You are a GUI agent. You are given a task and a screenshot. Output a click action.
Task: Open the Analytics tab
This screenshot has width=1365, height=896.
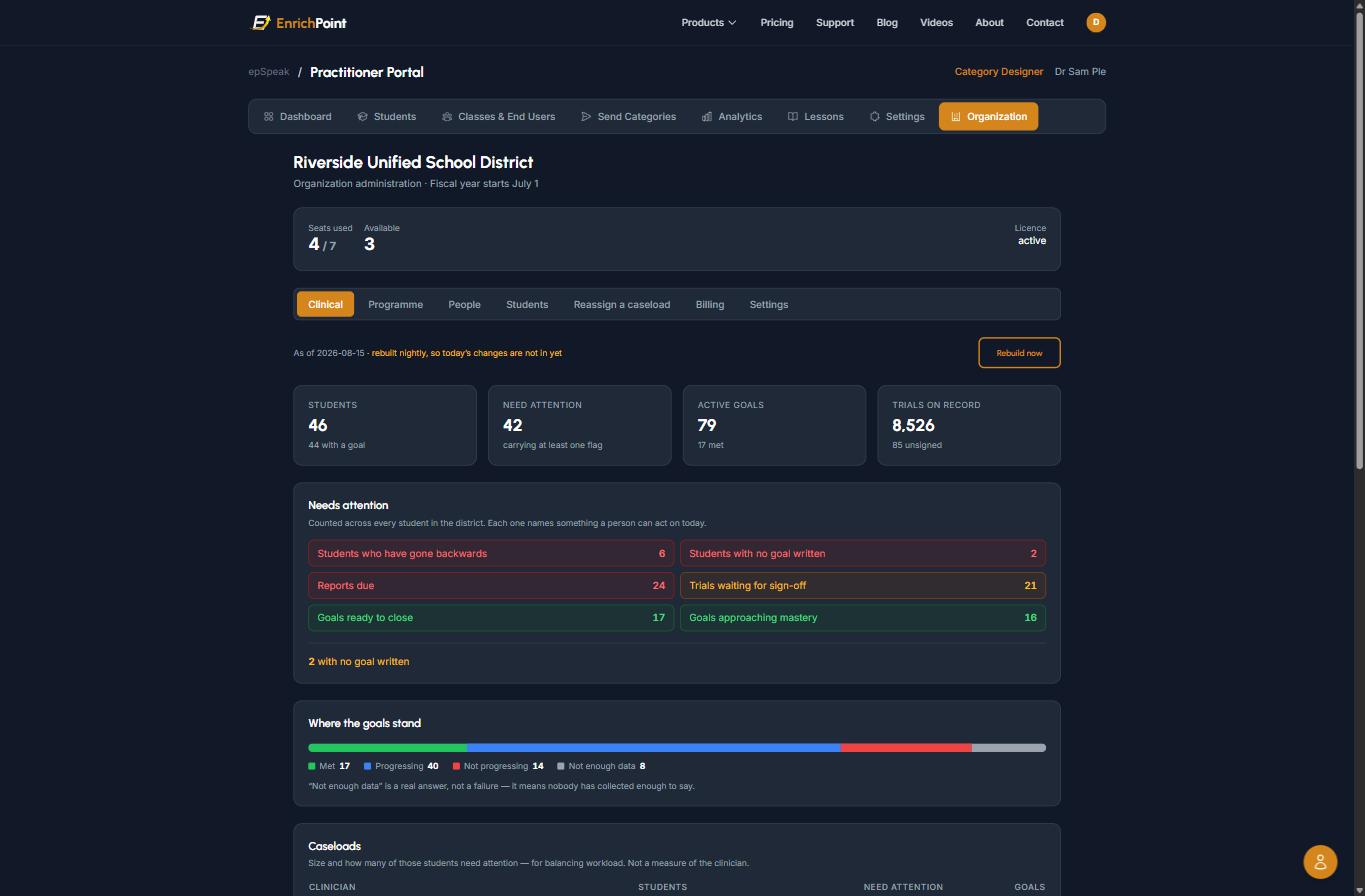pos(732,117)
